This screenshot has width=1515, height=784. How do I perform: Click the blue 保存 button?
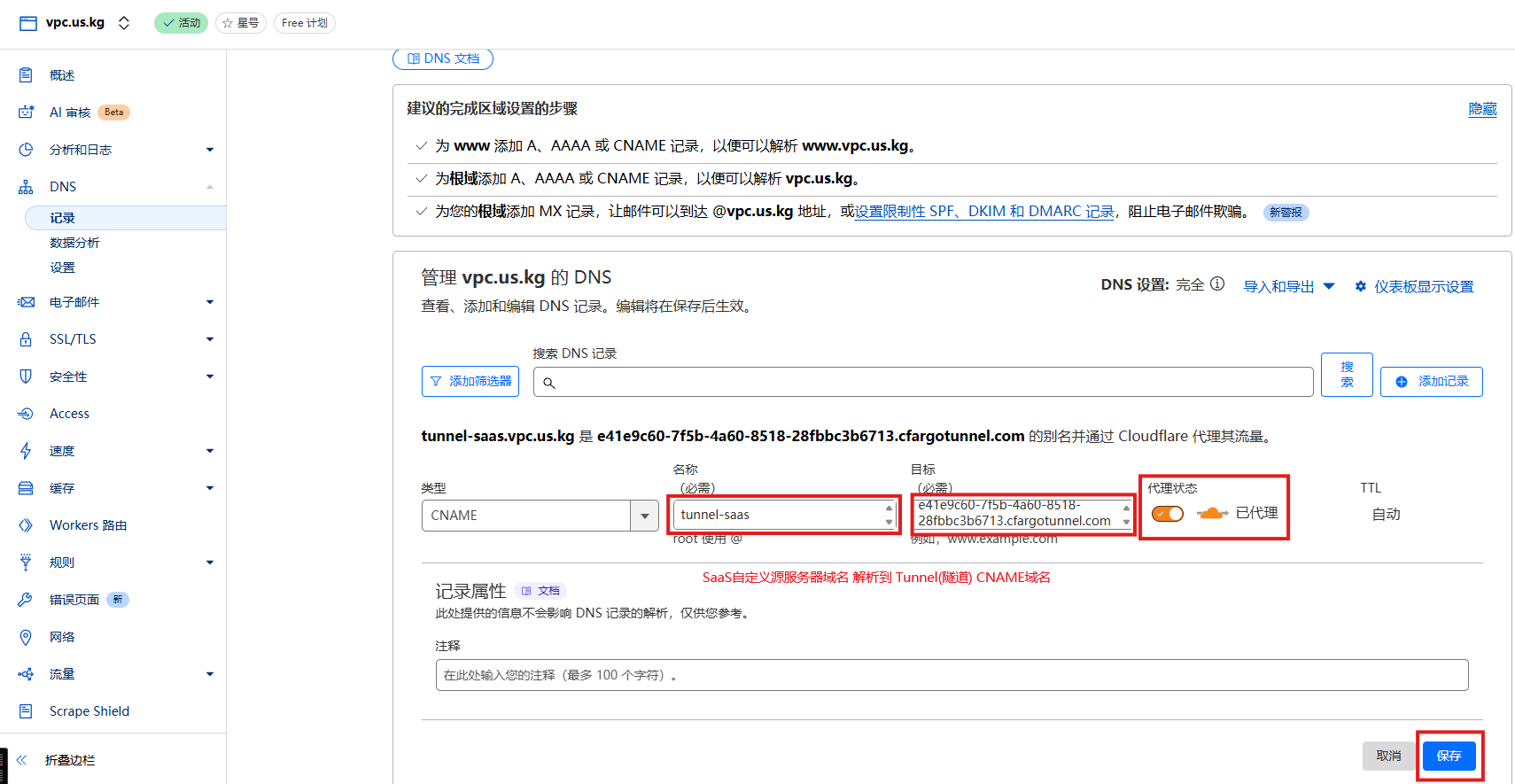[1449, 756]
